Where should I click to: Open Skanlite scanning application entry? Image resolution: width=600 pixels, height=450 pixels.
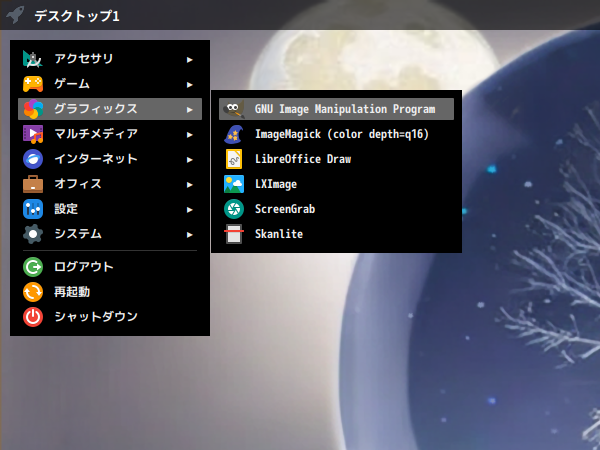coord(336,234)
